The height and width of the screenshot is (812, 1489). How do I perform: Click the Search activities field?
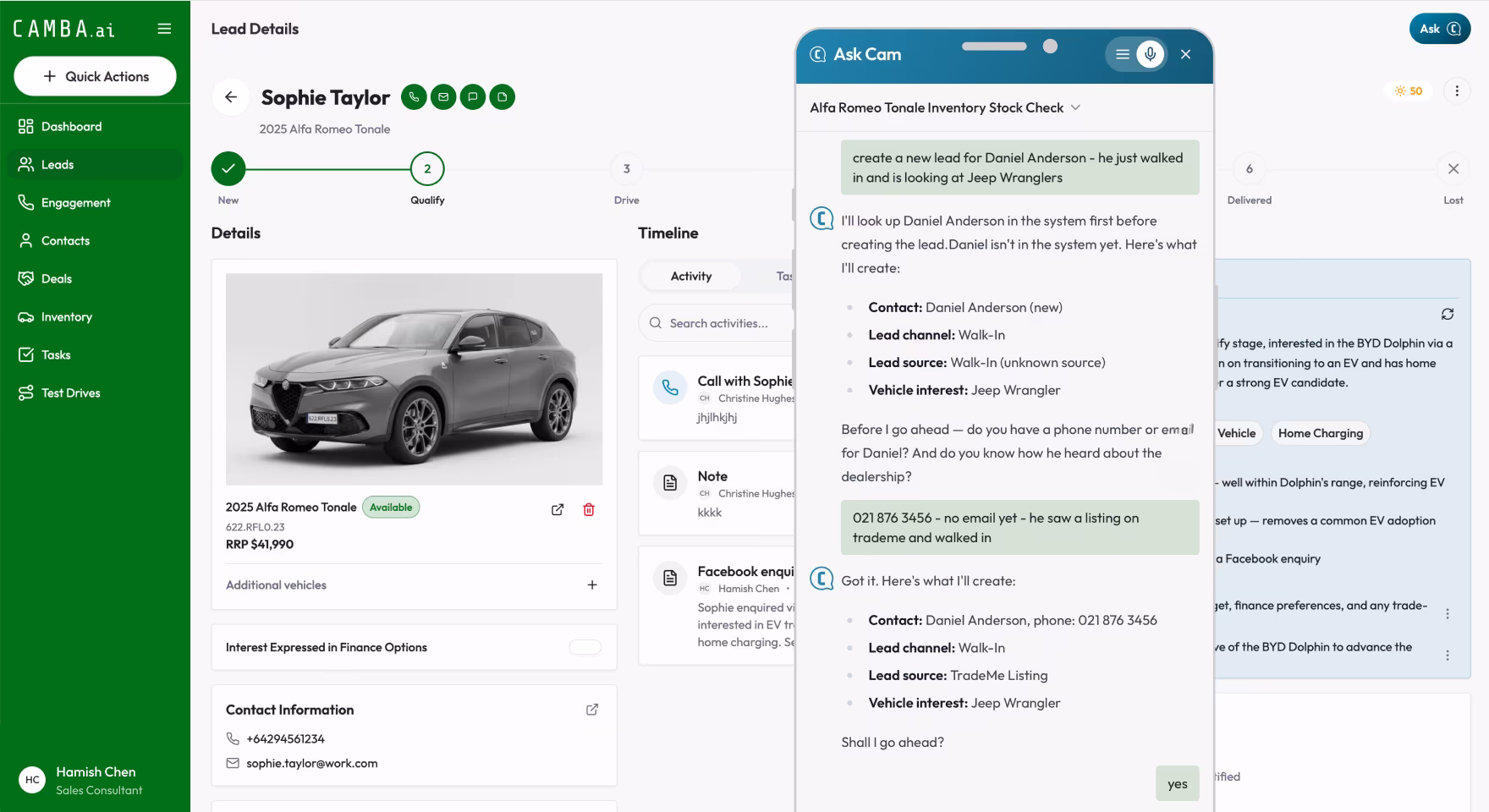[x=719, y=323]
